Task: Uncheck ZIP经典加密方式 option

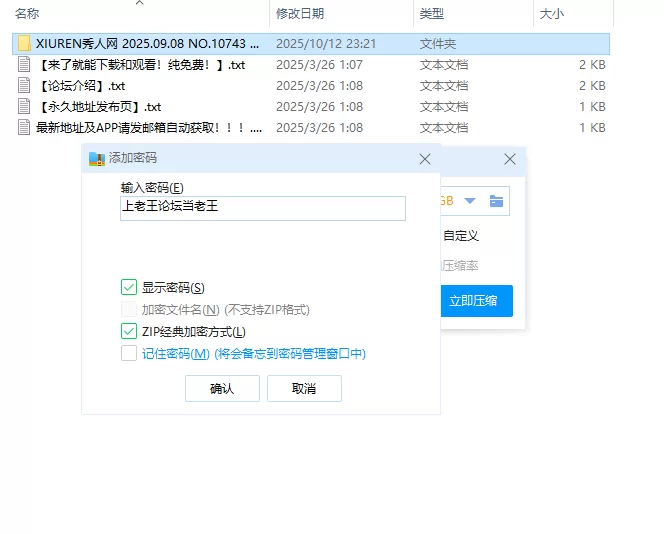Action: click(129, 331)
